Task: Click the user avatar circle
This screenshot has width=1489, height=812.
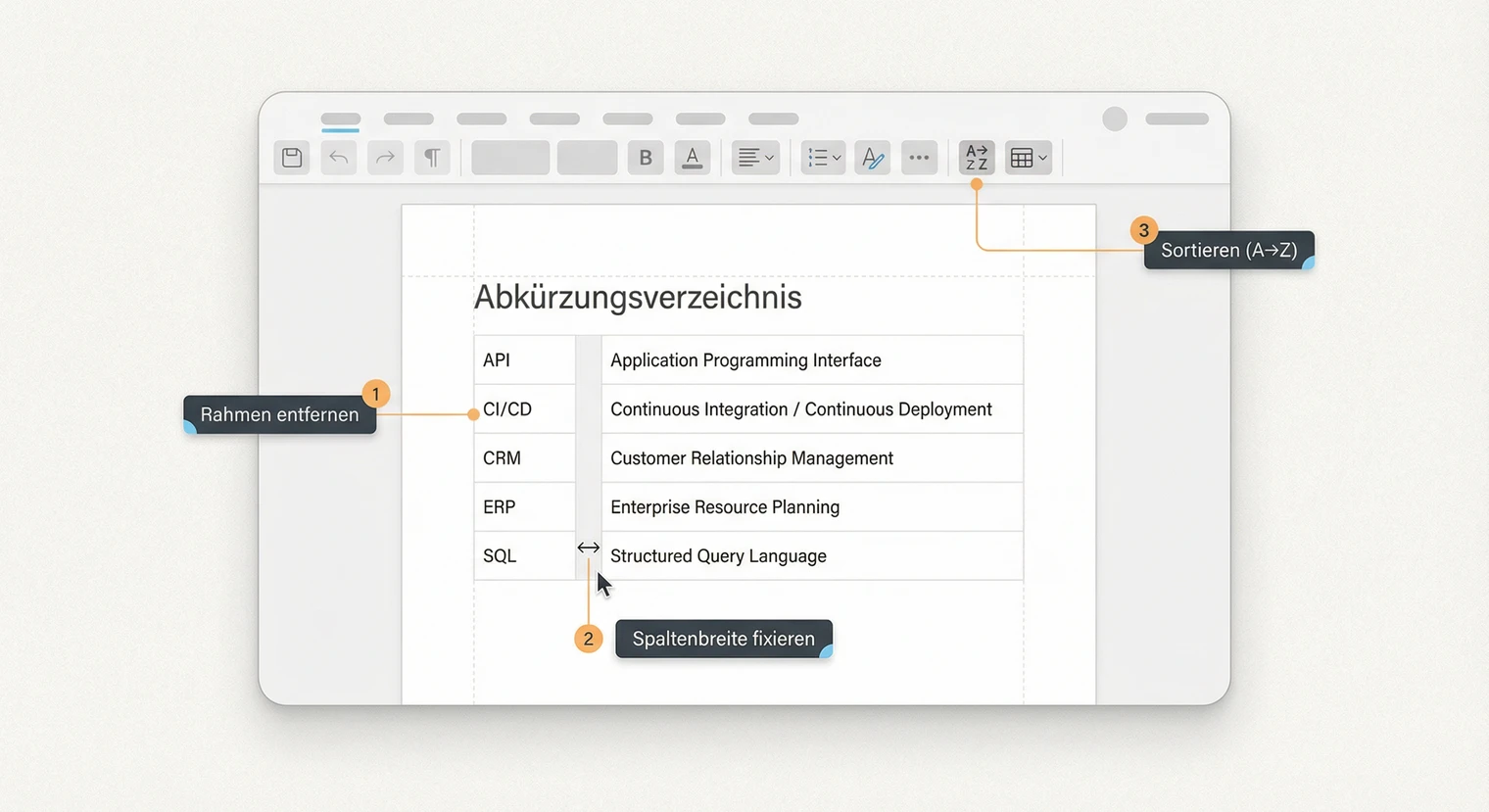Action: click(1115, 119)
